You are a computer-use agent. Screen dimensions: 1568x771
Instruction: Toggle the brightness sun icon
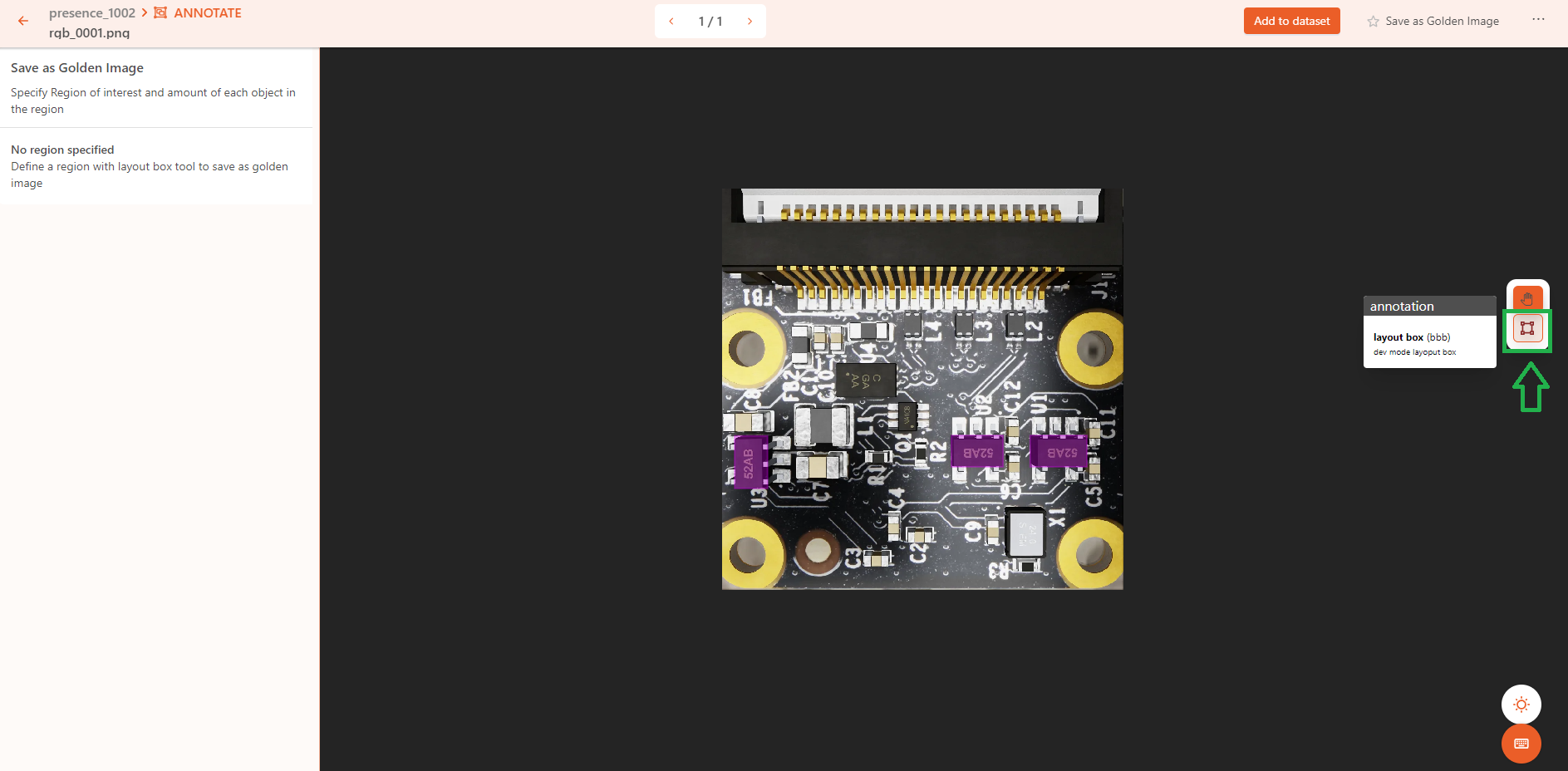coord(1521,705)
